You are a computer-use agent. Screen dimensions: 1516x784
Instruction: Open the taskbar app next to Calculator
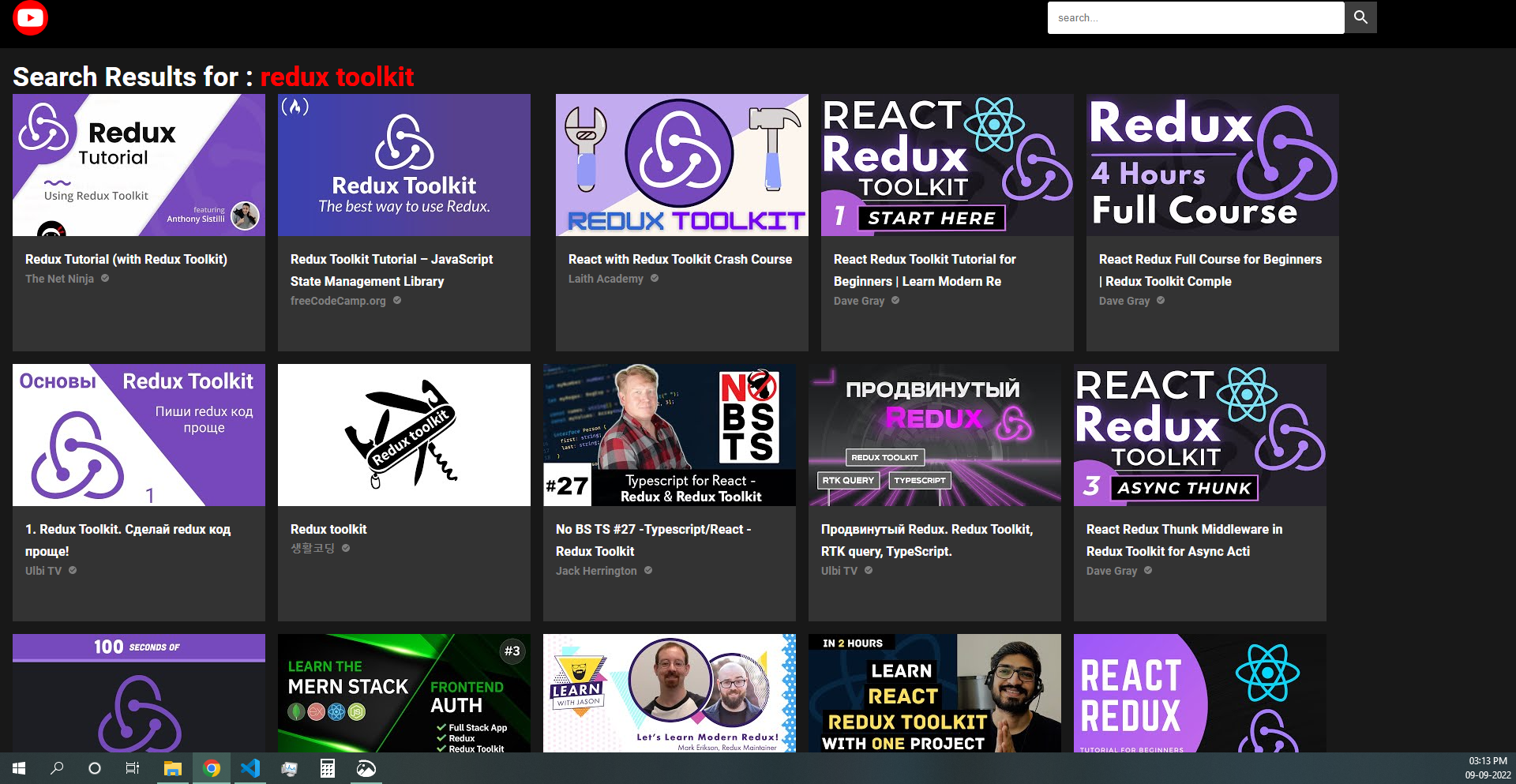pyautogui.click(x=366, y=768)
